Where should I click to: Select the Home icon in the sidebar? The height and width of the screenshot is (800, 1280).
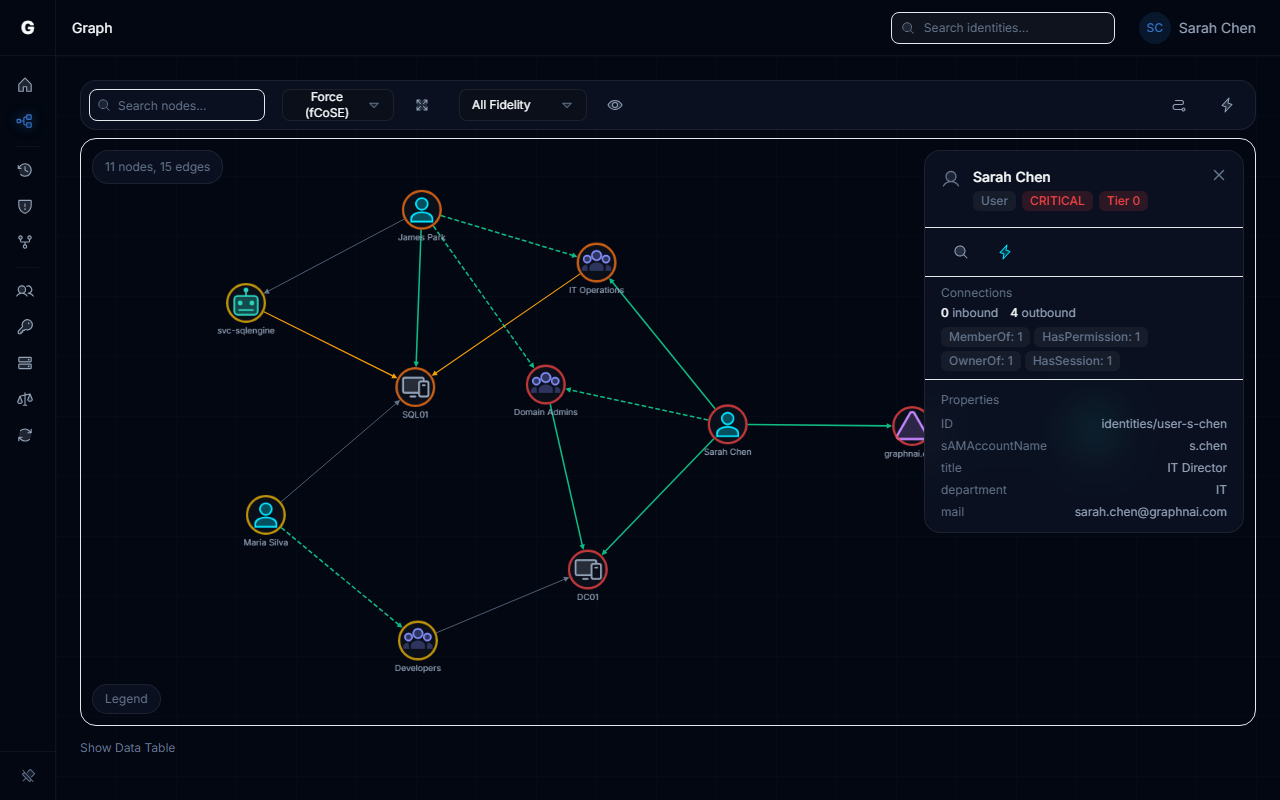click(x=25, y=85)
